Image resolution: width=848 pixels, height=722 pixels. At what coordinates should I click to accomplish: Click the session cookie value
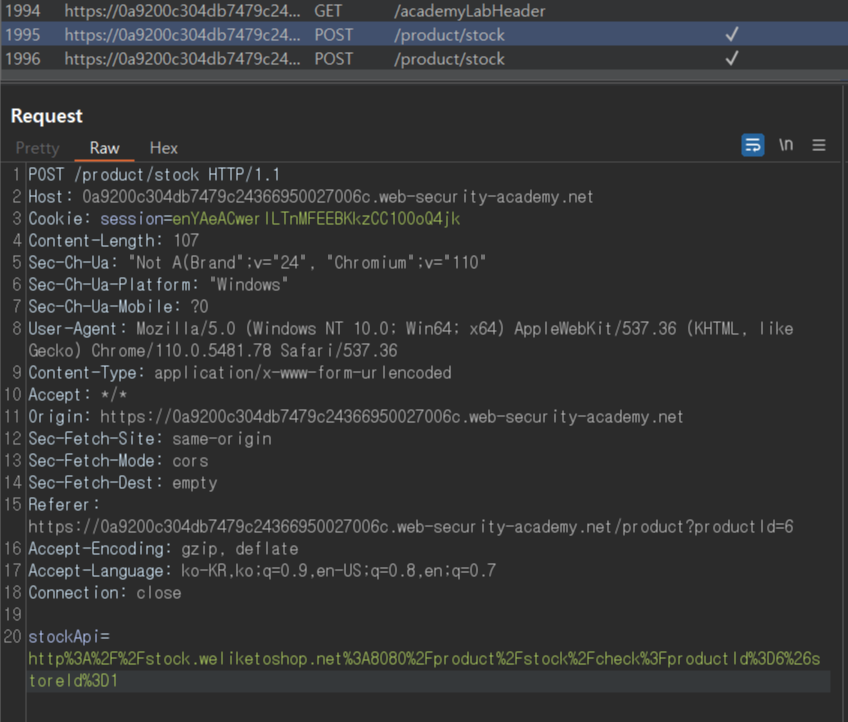pos(316,219)
